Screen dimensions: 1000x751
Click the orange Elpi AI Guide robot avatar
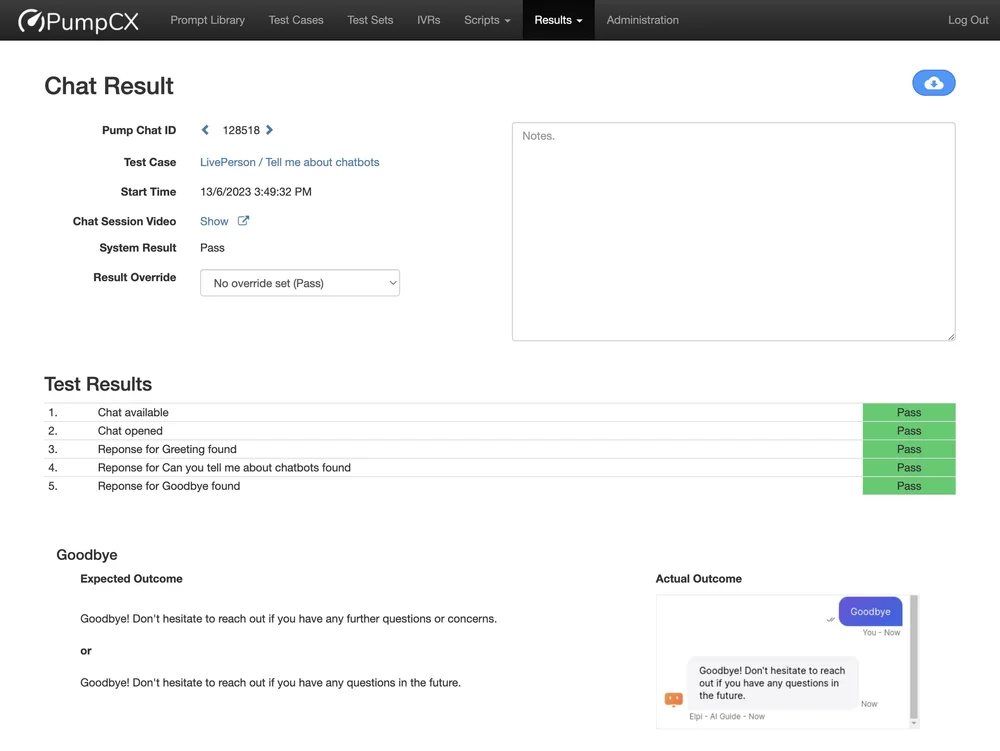click(x=673, y=700)
